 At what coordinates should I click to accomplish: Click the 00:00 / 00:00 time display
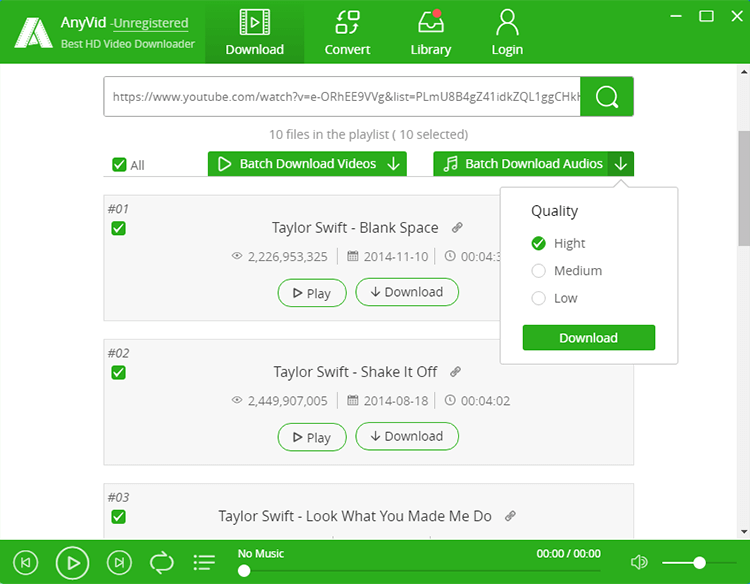[x=568, y=553]
